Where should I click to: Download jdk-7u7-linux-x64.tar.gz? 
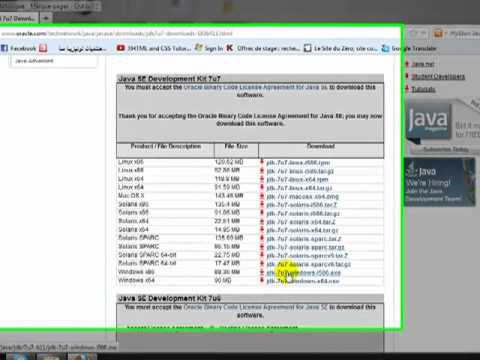tap(299, 188)
